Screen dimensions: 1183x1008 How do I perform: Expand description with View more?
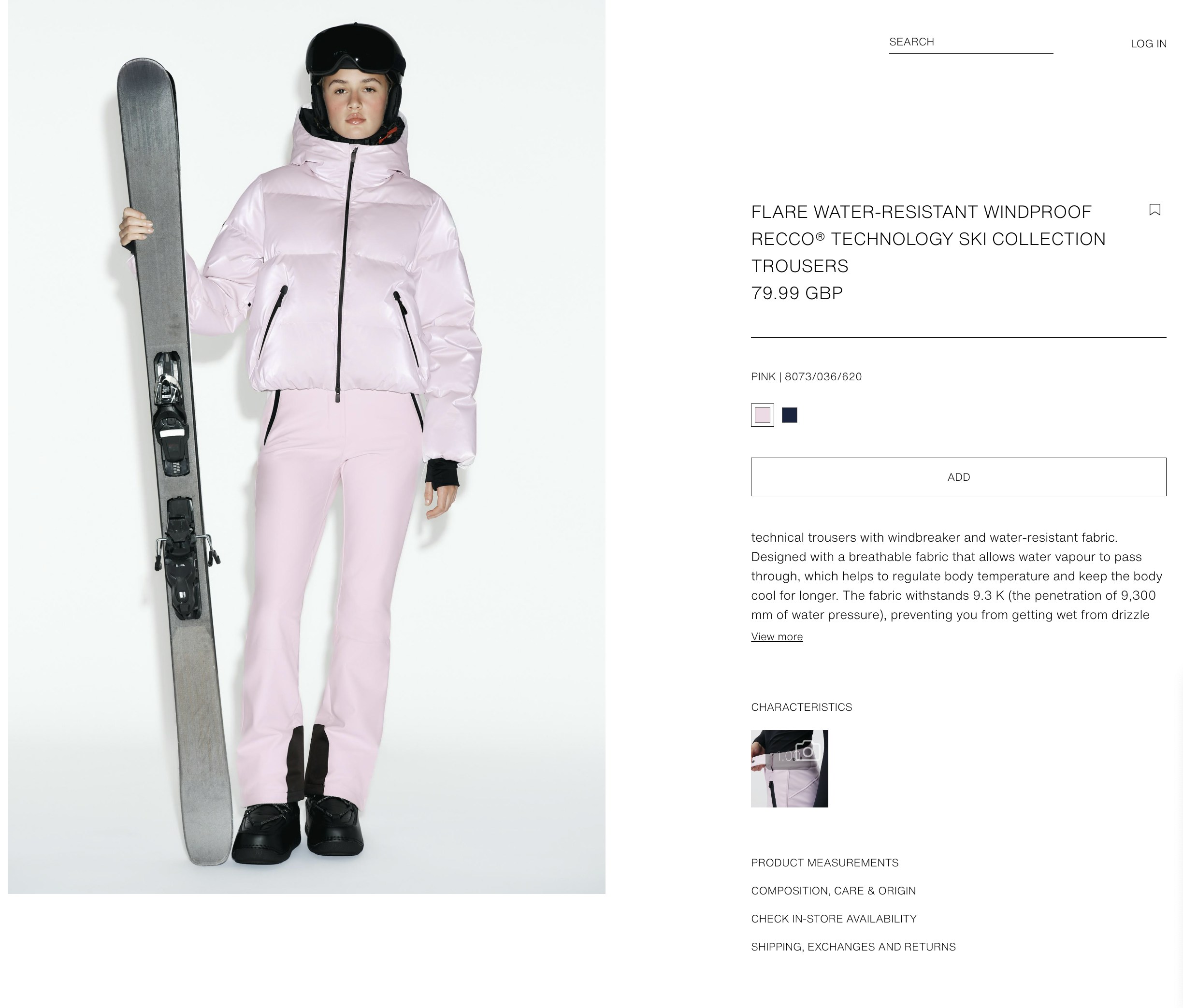coord(777,636)
